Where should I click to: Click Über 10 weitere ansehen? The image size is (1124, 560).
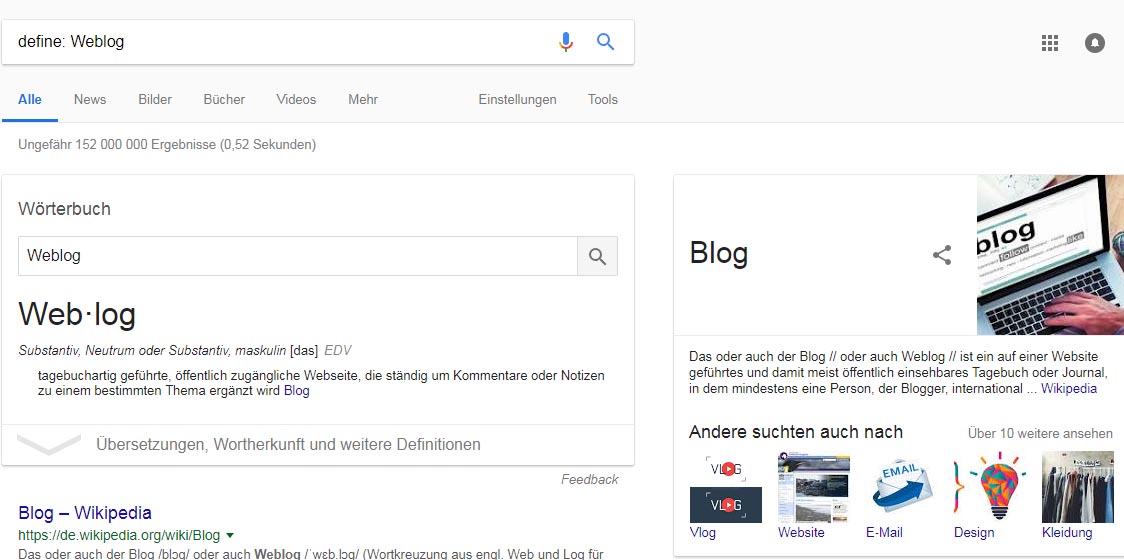coord(1040,433)
